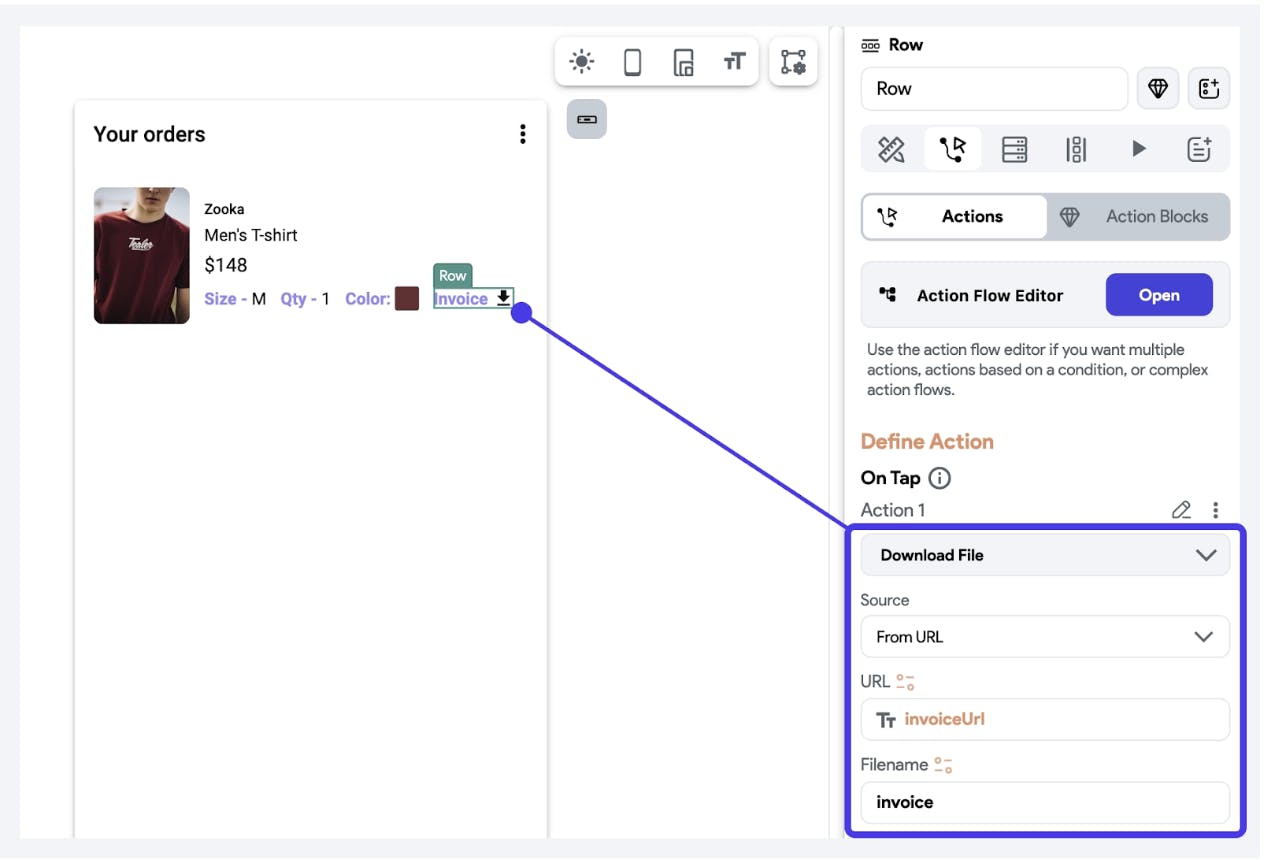Click the Row header icon in properties panel
This screenshot has width=1266, height=860.
point(870,45)
